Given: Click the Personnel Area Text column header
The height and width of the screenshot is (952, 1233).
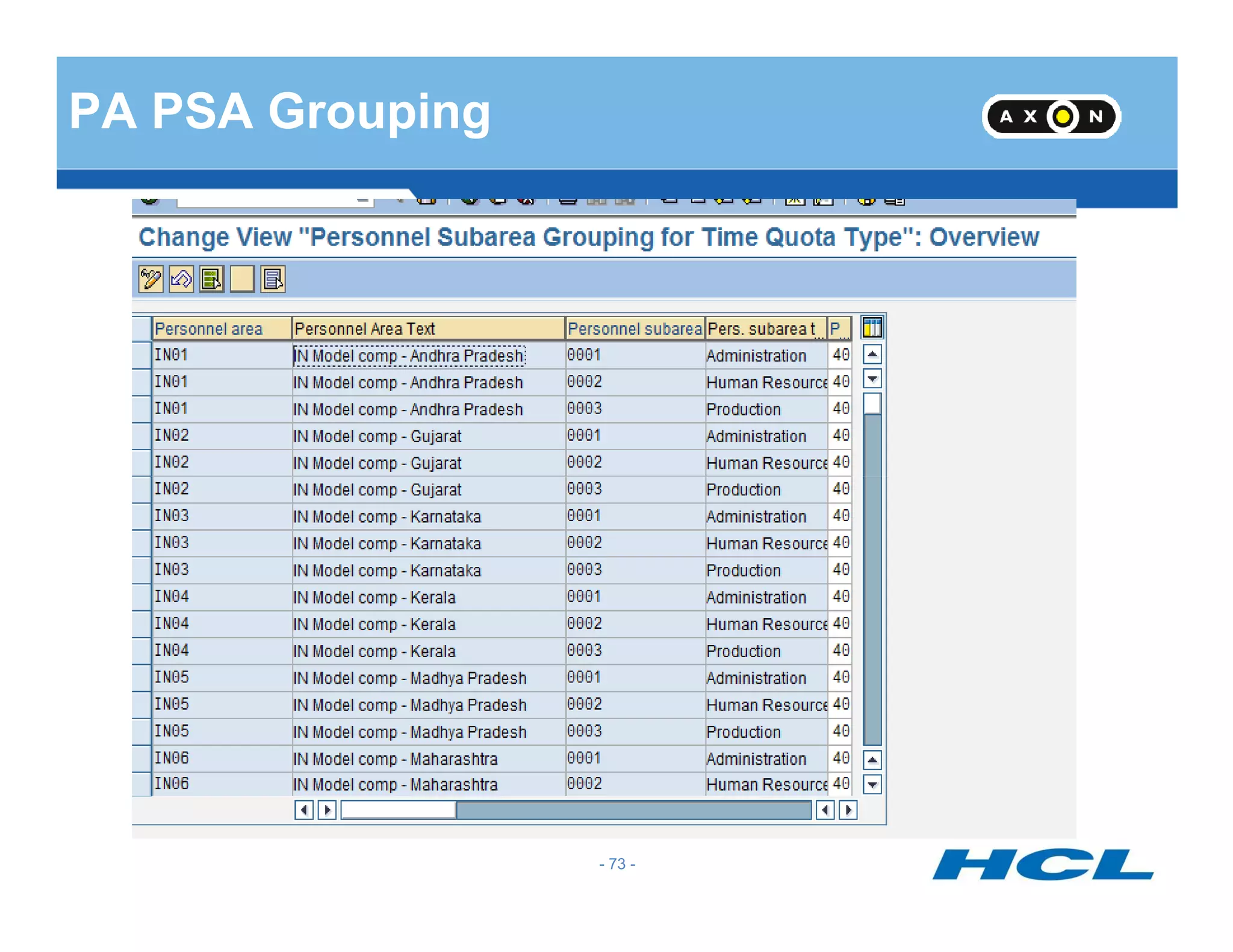Looking at the screenshot, I should 428,329.
